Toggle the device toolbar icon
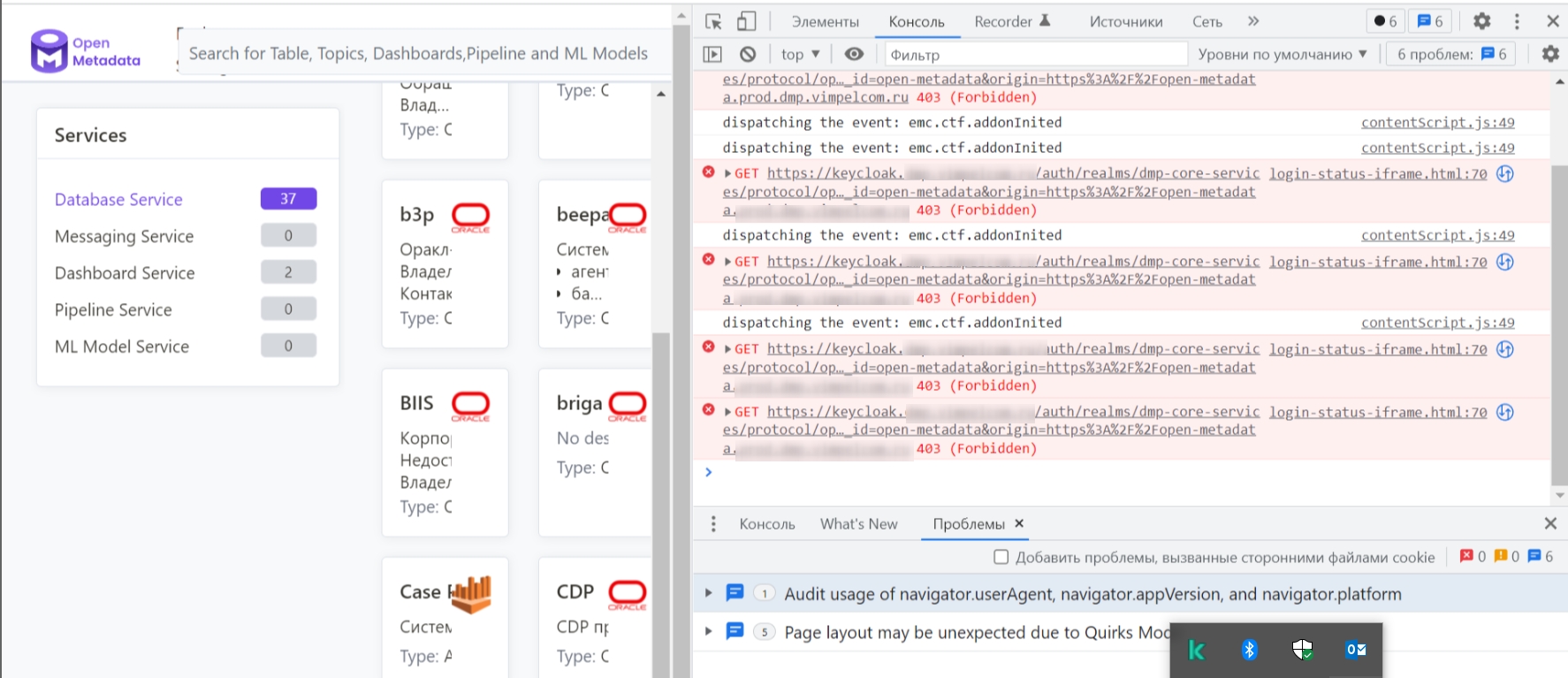The height and width of the screenshot is (678, 1568). 747,21
